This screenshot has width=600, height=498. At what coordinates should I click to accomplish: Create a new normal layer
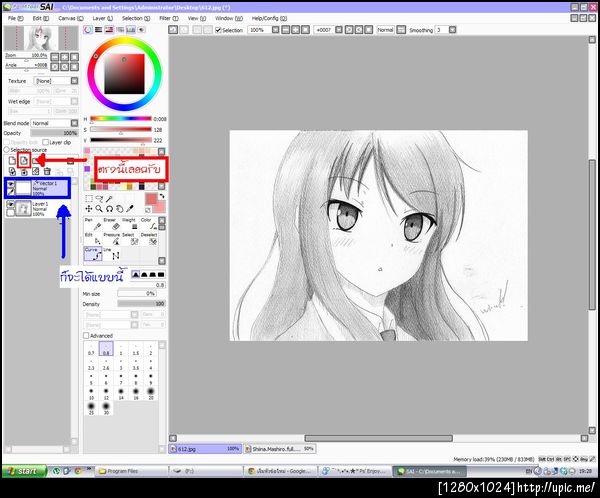click(12, 160)
